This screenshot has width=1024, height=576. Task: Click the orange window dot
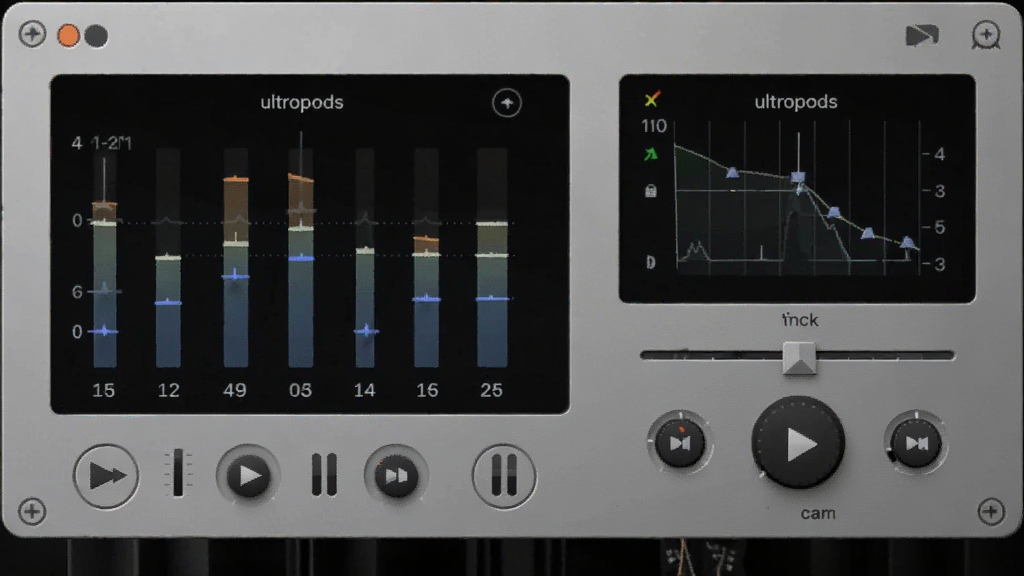click(x=69, y=35)
